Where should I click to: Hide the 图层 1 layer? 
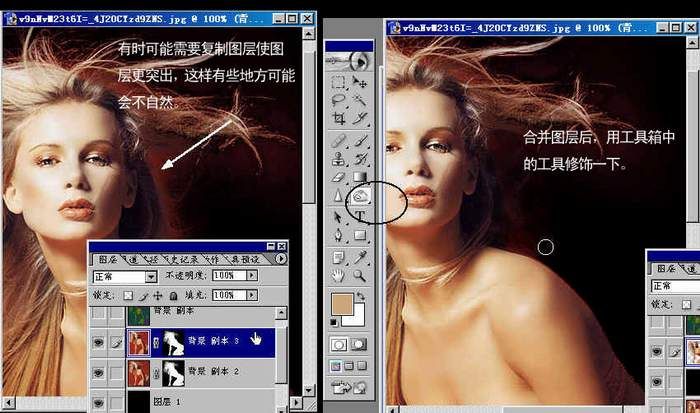click(98, 403)
